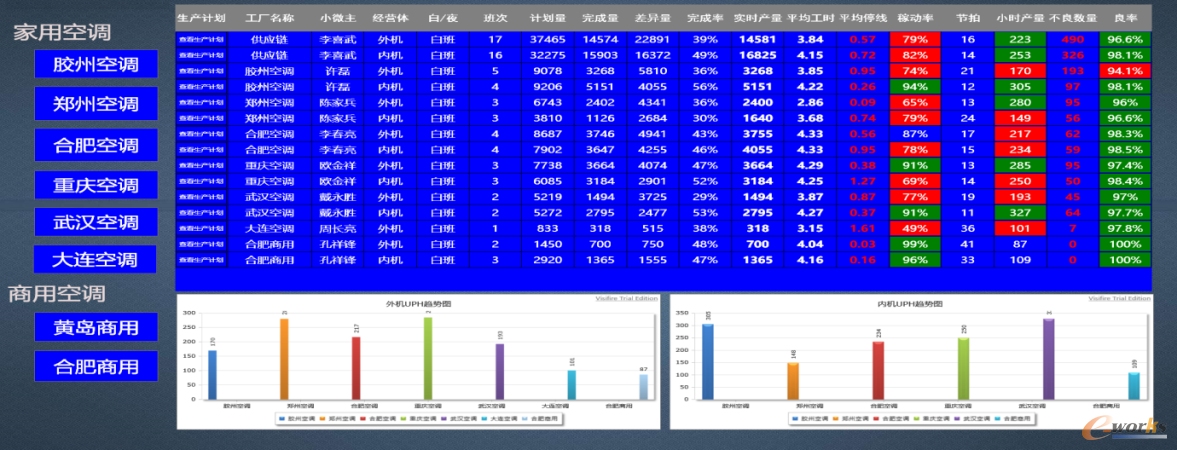Select the 合肥空调 sidebar button

tap(96, 145)
